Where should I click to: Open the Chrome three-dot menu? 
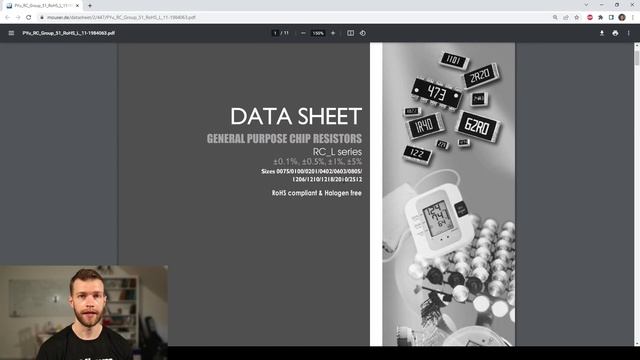633,18
